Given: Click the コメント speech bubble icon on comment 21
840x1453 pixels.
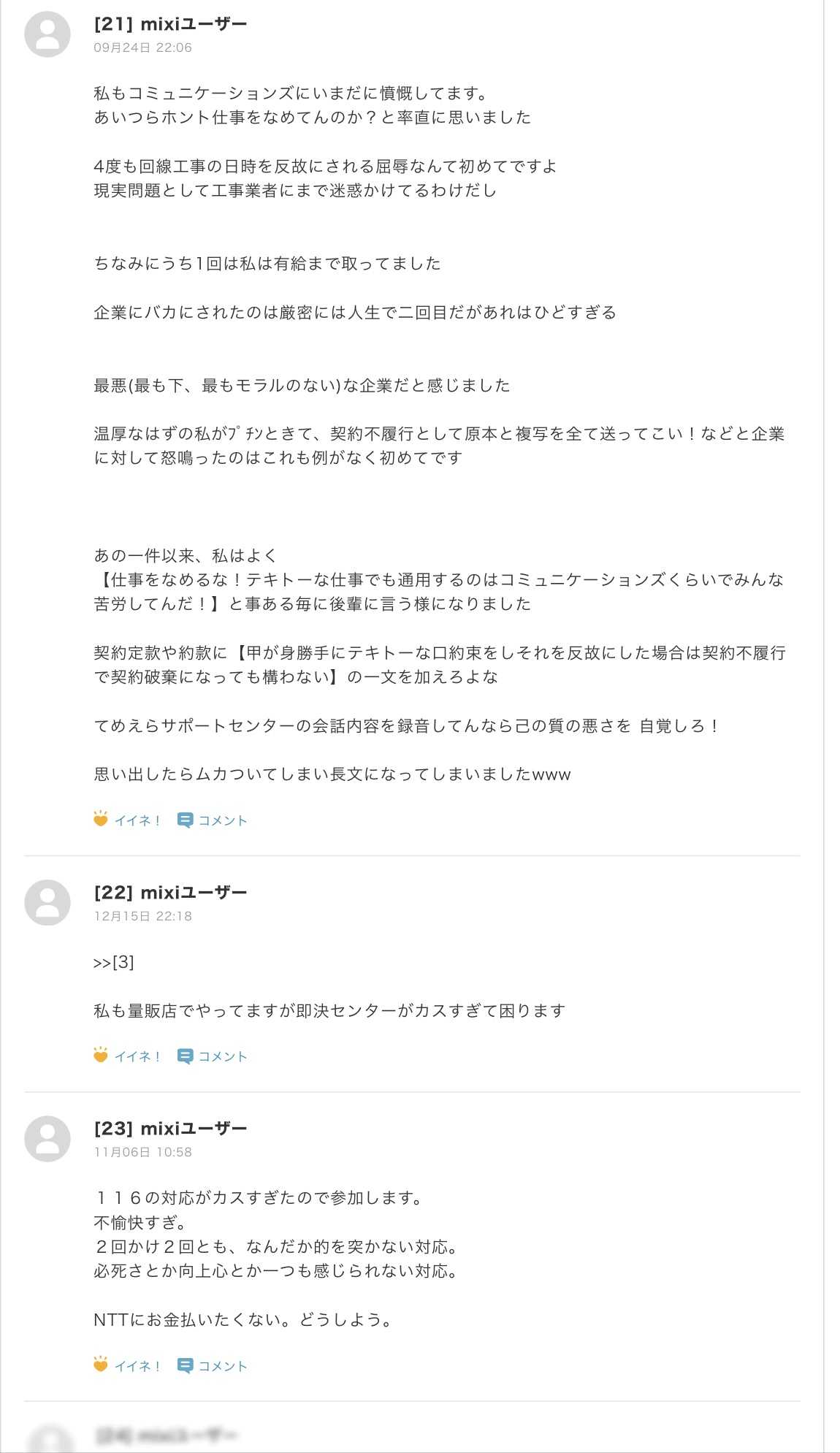Looking at the screenshot, I should 185,820.
